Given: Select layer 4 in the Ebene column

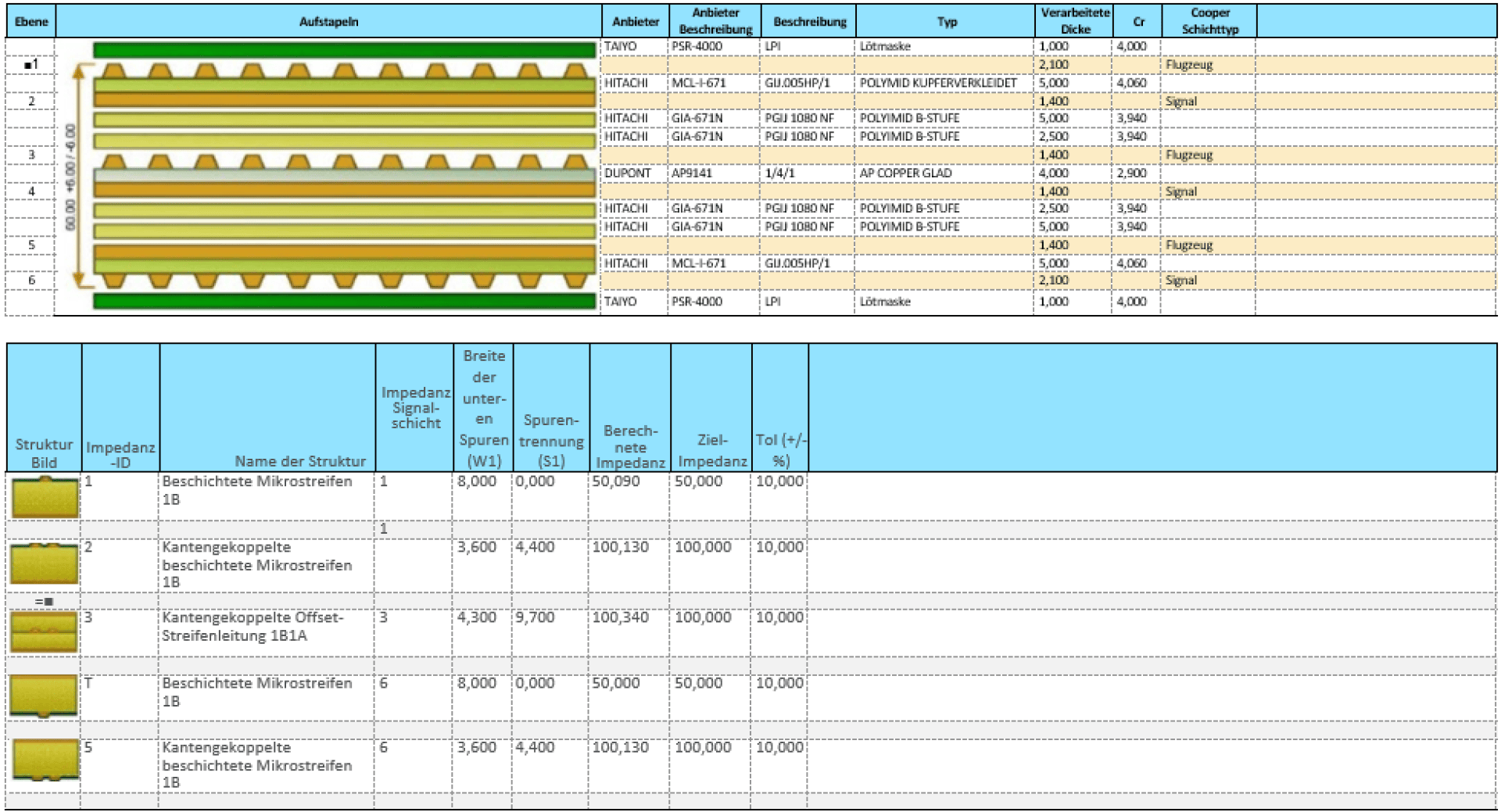Looking at the screenshot, I should pyautogui.click(x=31, y=191).
